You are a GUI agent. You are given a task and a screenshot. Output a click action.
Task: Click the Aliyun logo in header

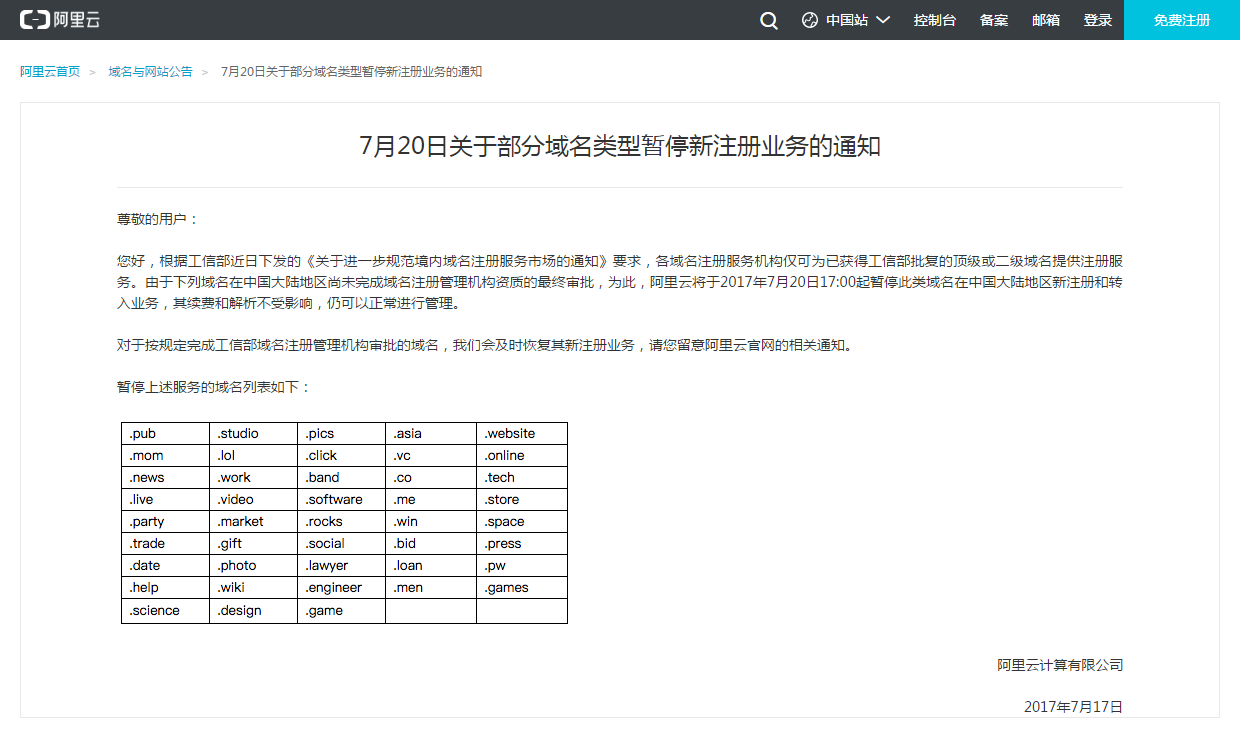click(x=60, y=20)
